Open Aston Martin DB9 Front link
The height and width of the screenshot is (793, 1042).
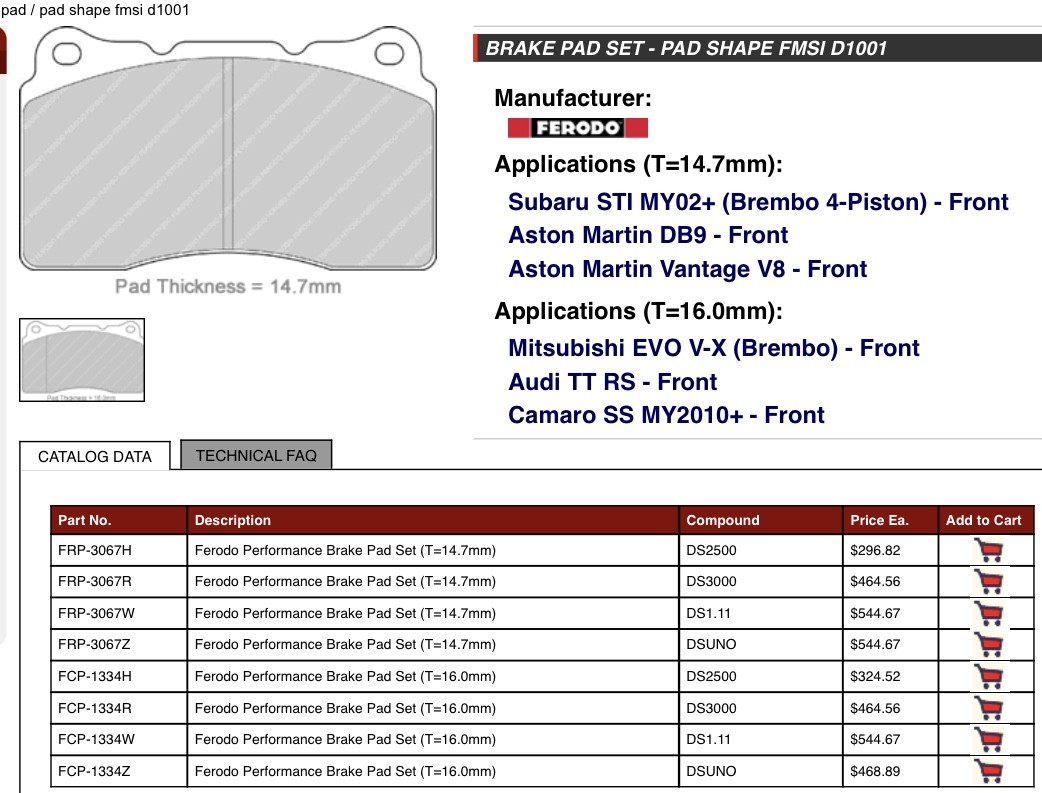pos(648,235)
